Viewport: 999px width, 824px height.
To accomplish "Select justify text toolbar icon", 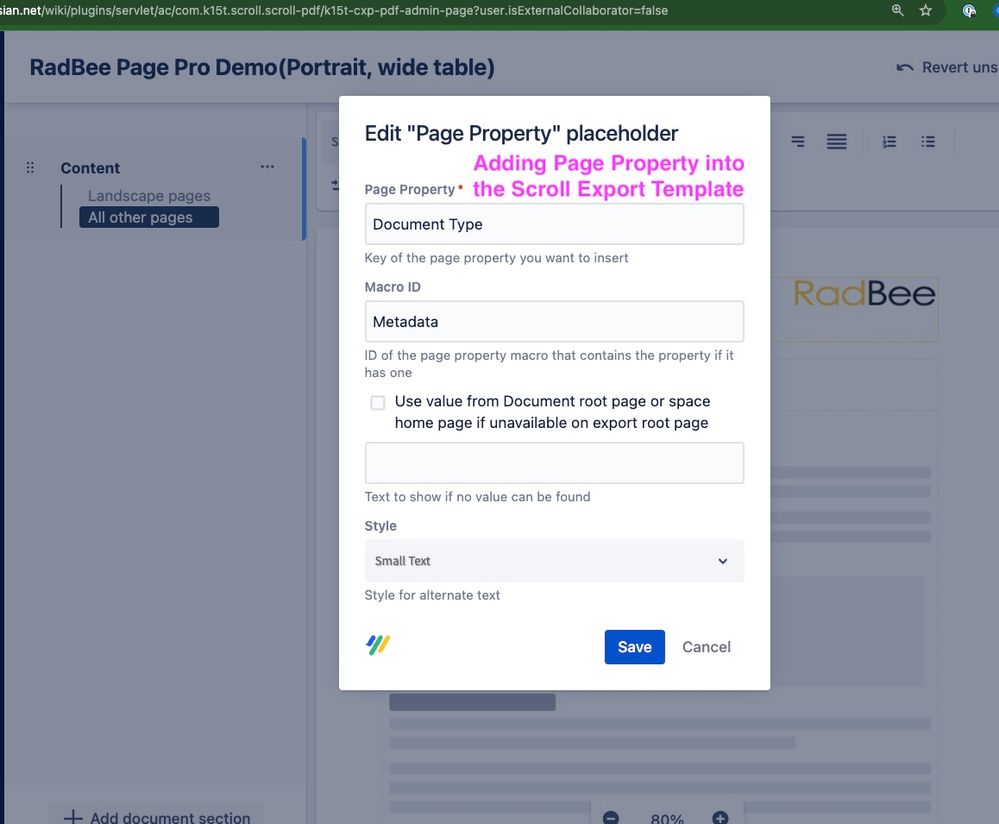I will [837, 141].
